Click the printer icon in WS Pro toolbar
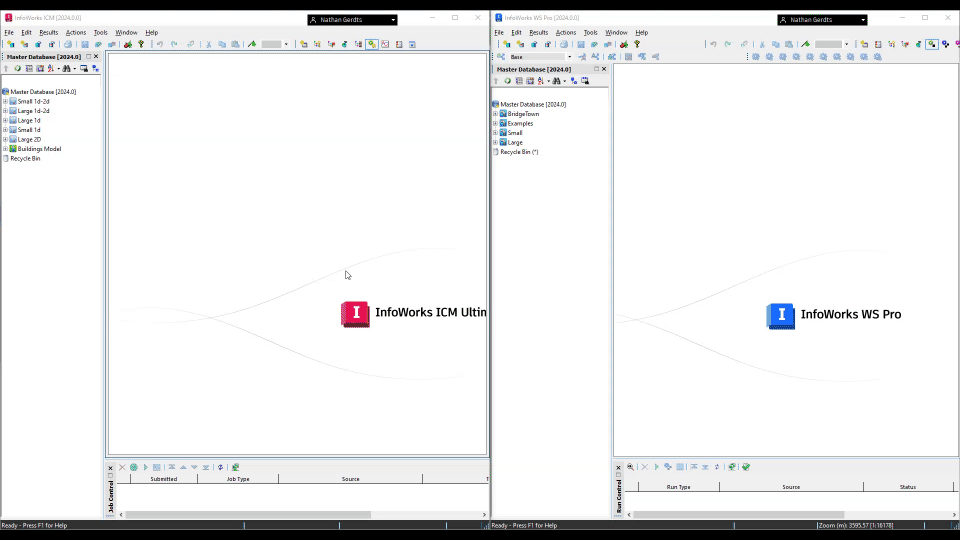The image size is (960, 540). coord(563,44)
